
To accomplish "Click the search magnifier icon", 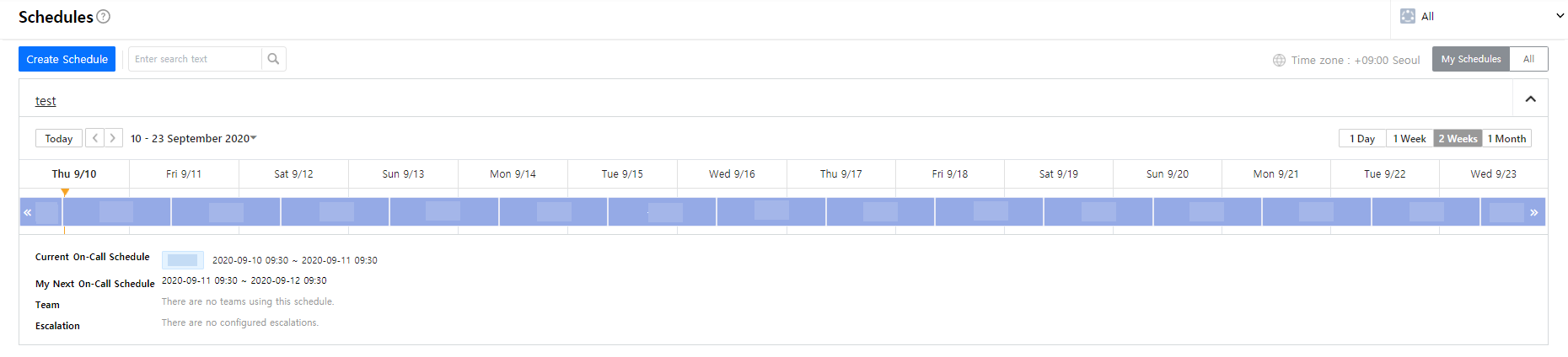I will tap(273, 59).
